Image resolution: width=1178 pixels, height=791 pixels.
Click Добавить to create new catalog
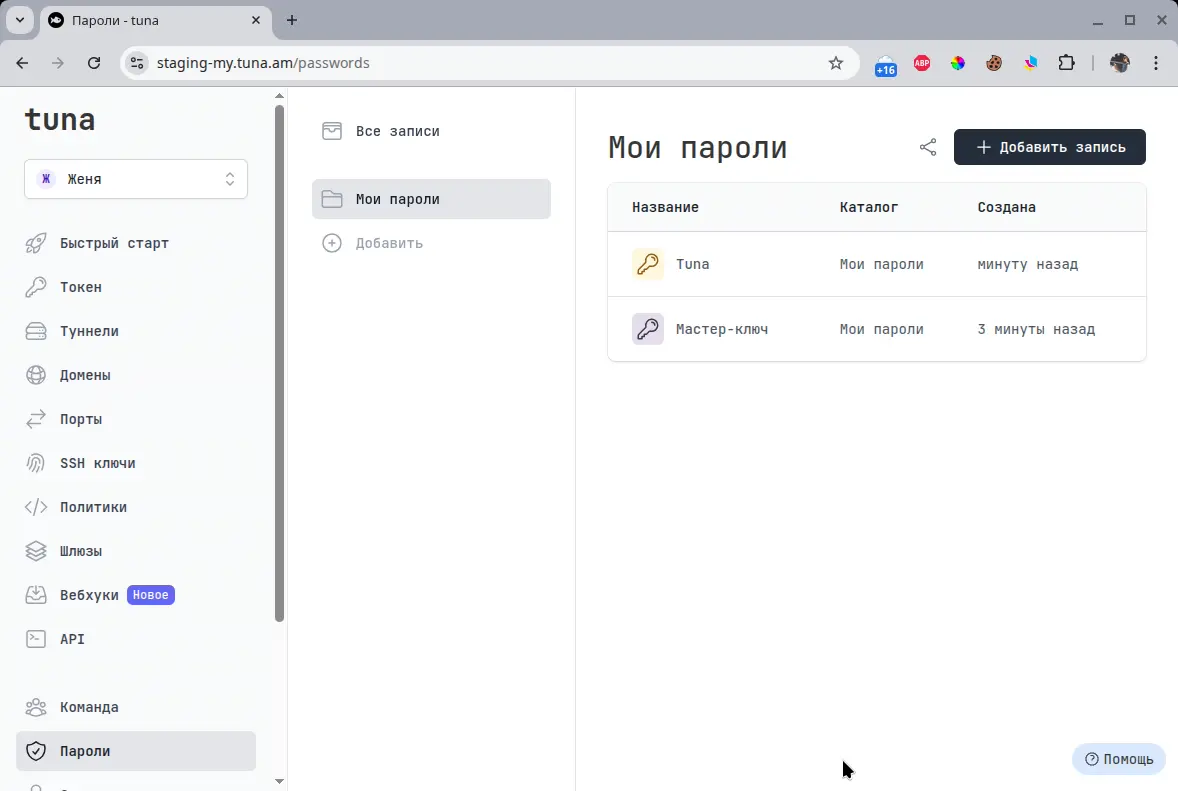(x=388, y=243)
